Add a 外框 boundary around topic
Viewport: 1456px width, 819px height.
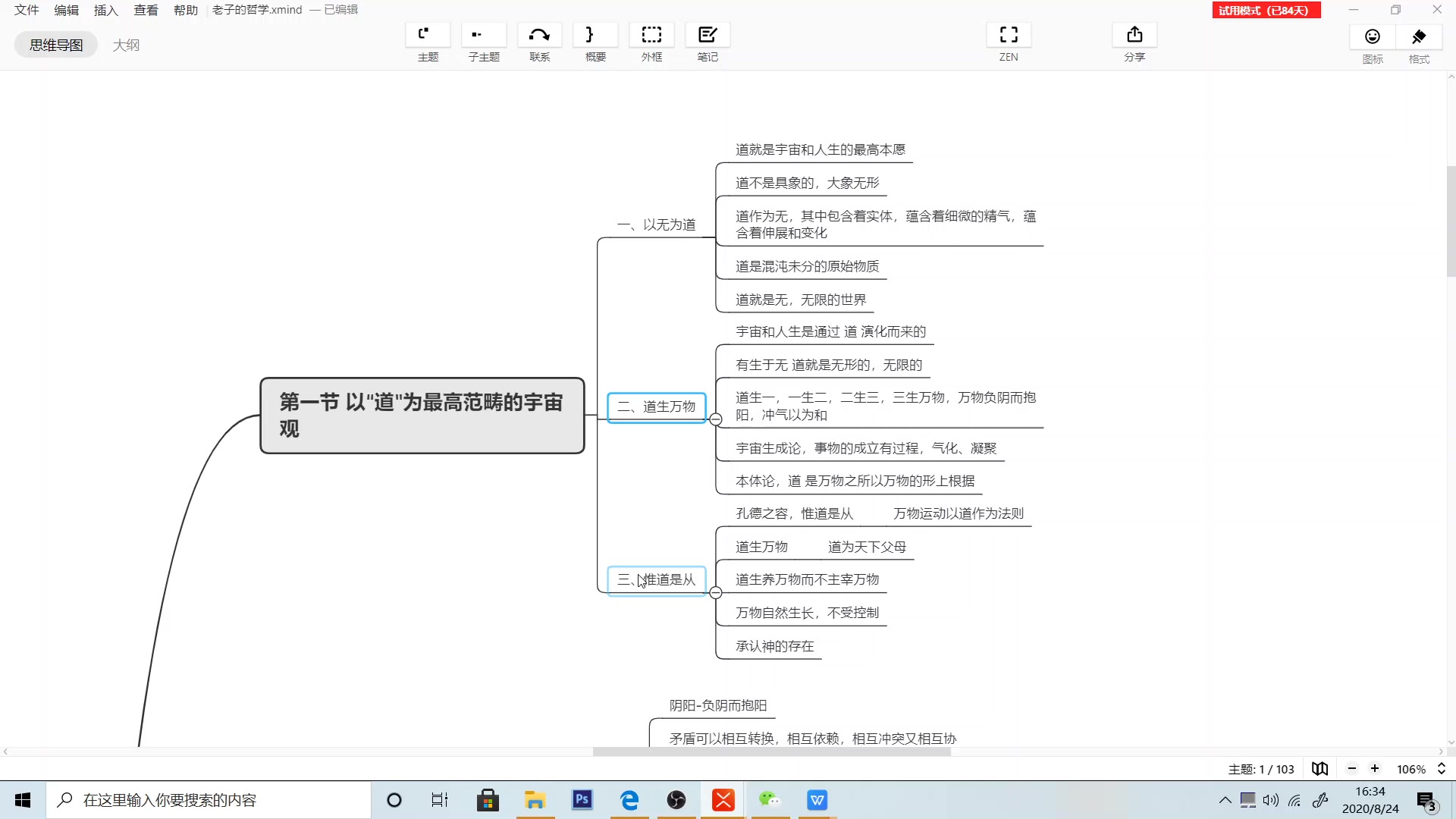tap(651, 36)
